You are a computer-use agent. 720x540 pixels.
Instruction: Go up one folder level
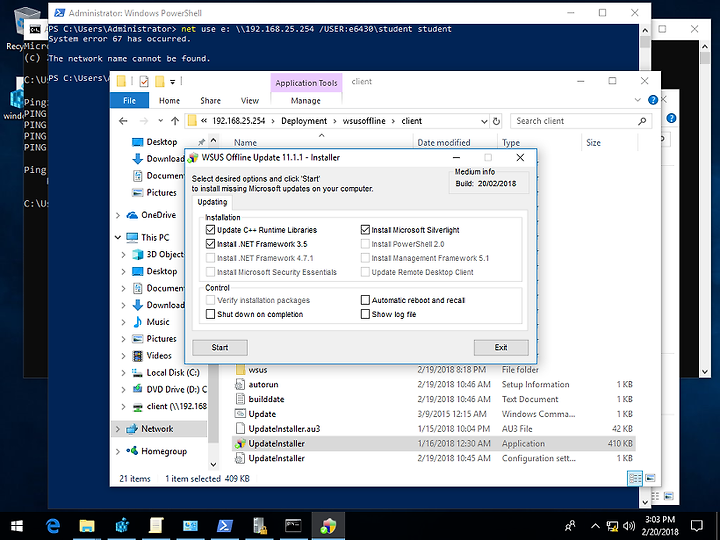point(175,121)
